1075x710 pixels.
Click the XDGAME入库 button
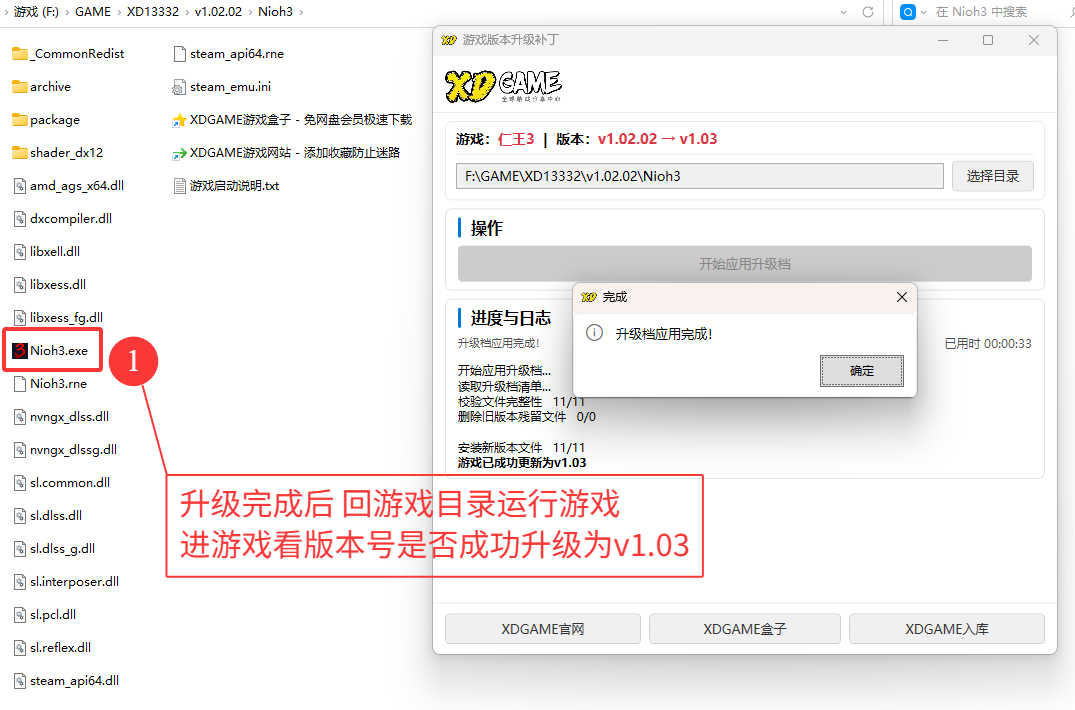pyautogui.click(x=946, y=629)
